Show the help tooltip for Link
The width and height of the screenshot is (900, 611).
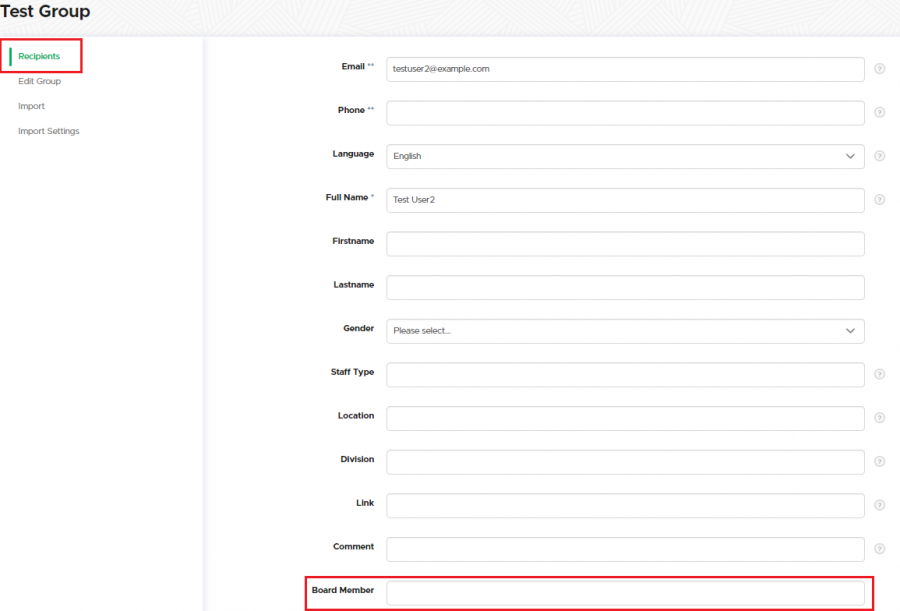click(880, 505)
